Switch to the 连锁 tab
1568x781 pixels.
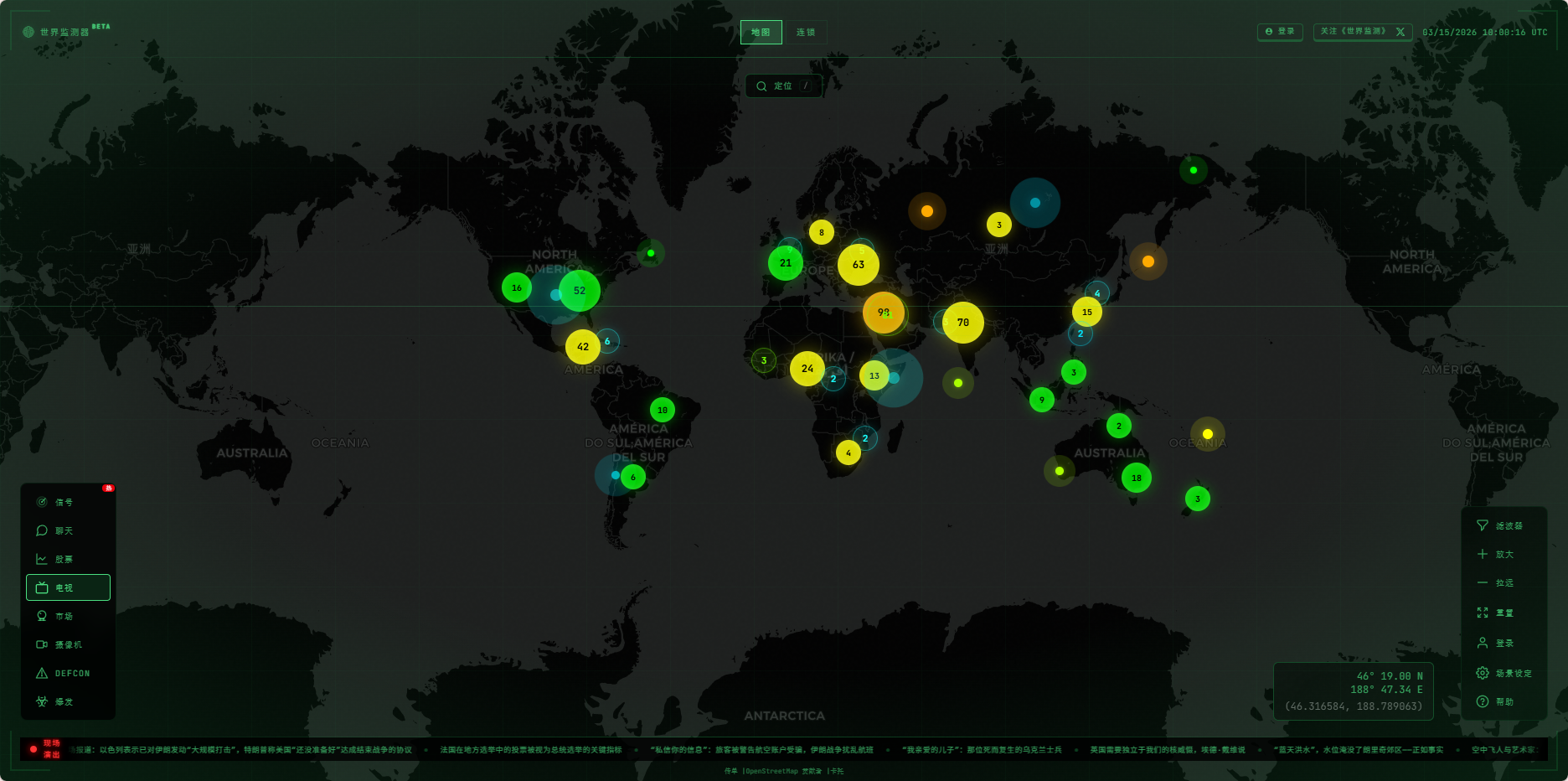(806, 32)
